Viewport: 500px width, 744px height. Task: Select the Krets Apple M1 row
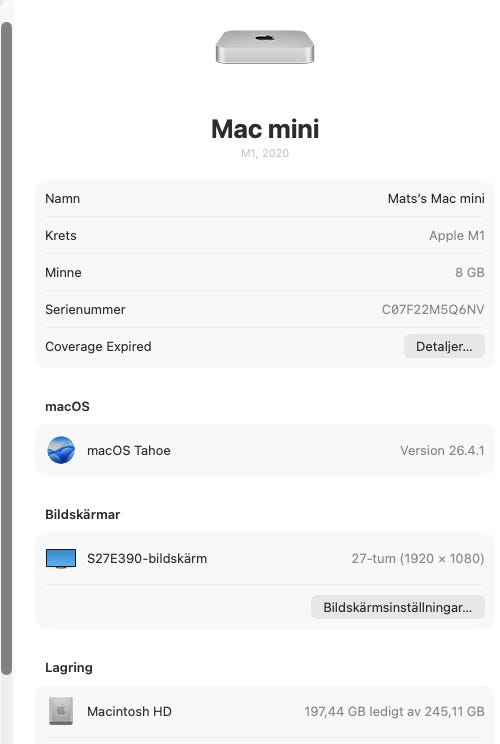click(x=265, y=235)
